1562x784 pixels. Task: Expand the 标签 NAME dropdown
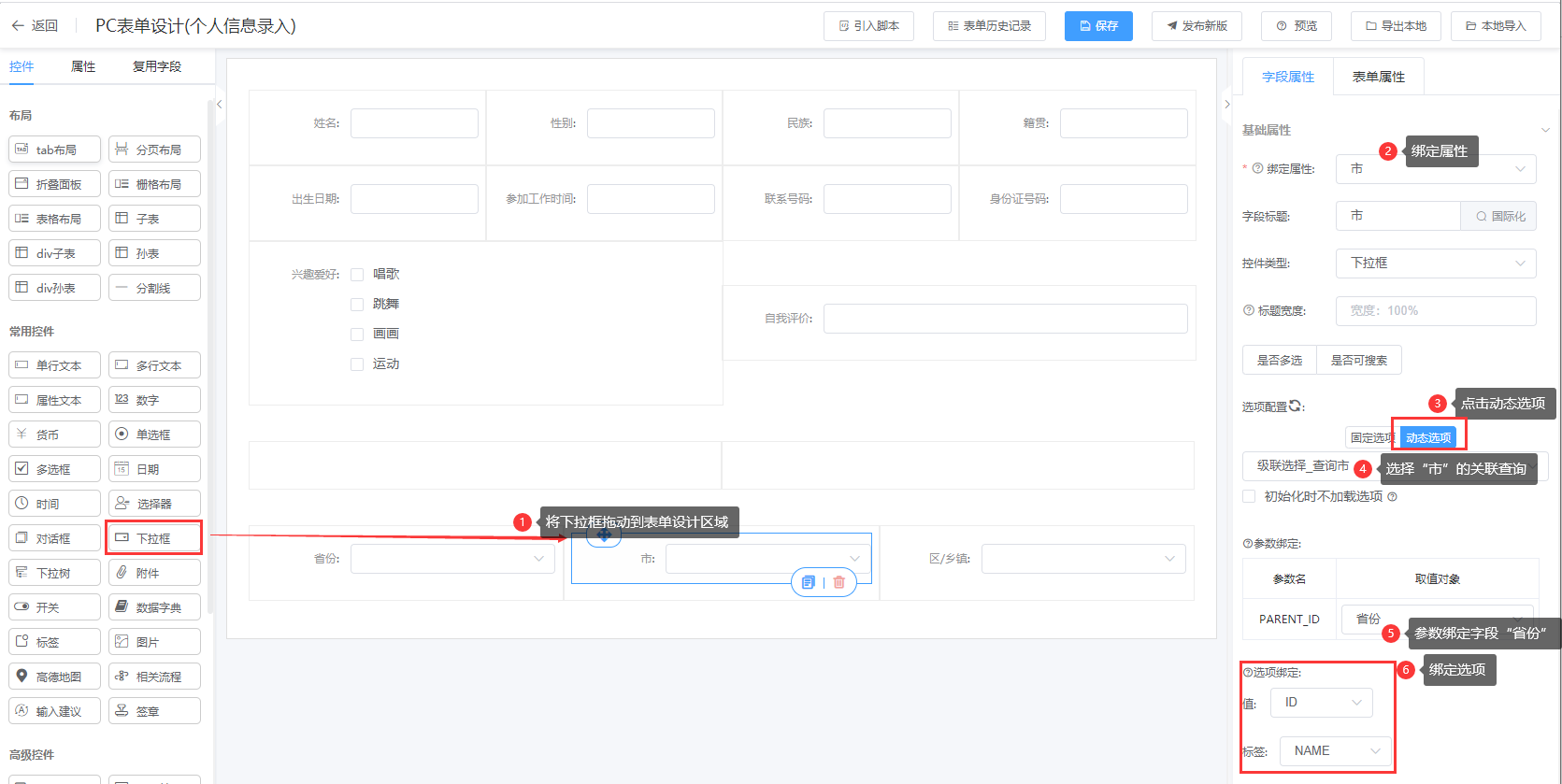pyautogui.click(x=1335, y=751)
